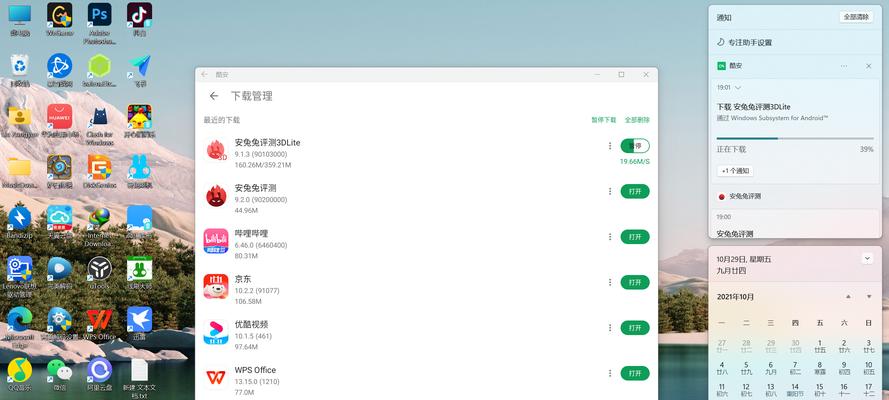
Task: Open Internet Download Manager desktop icon
Action: (x=100, y=218)
